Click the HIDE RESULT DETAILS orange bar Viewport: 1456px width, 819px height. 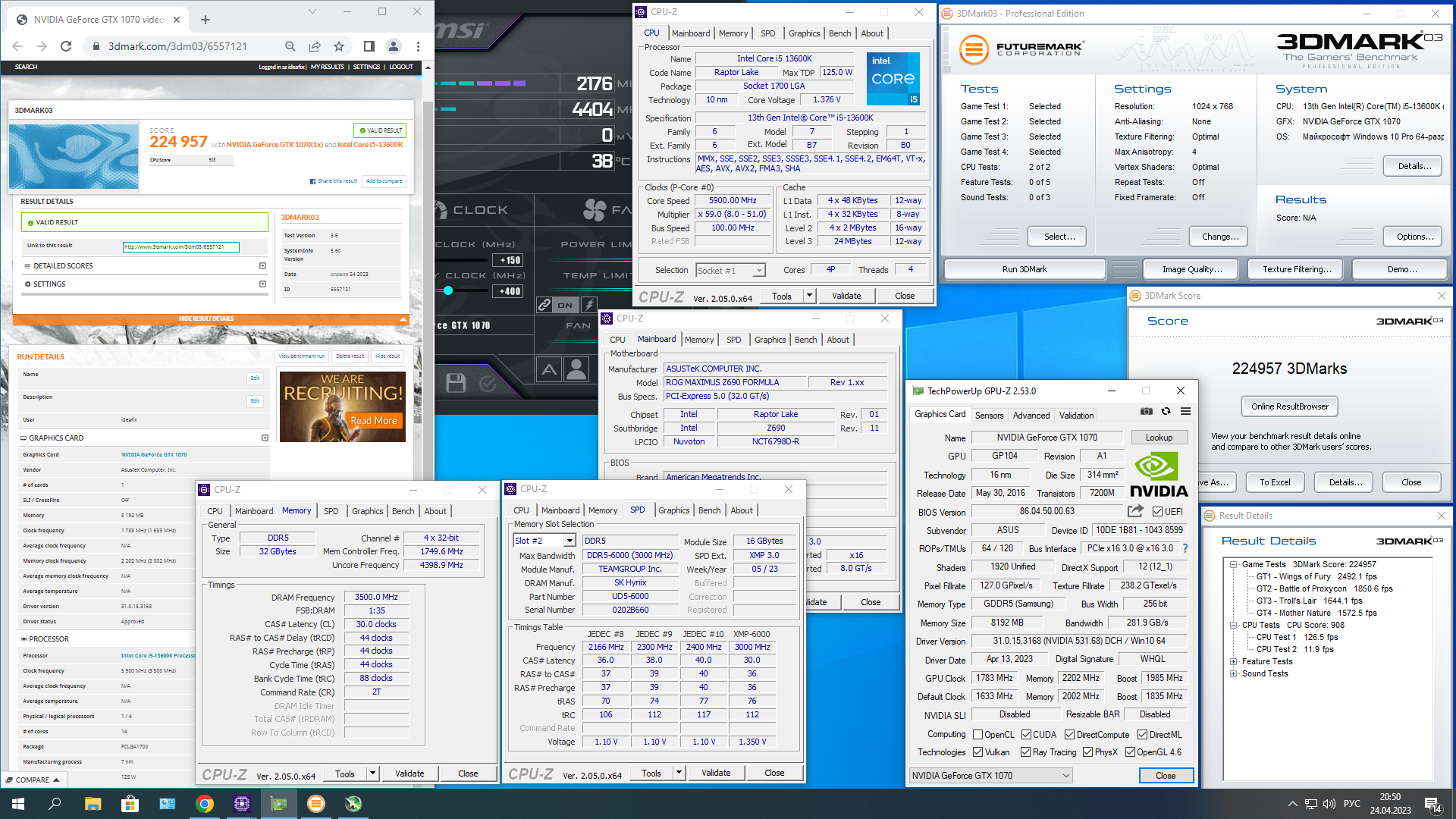pos(211,318)
